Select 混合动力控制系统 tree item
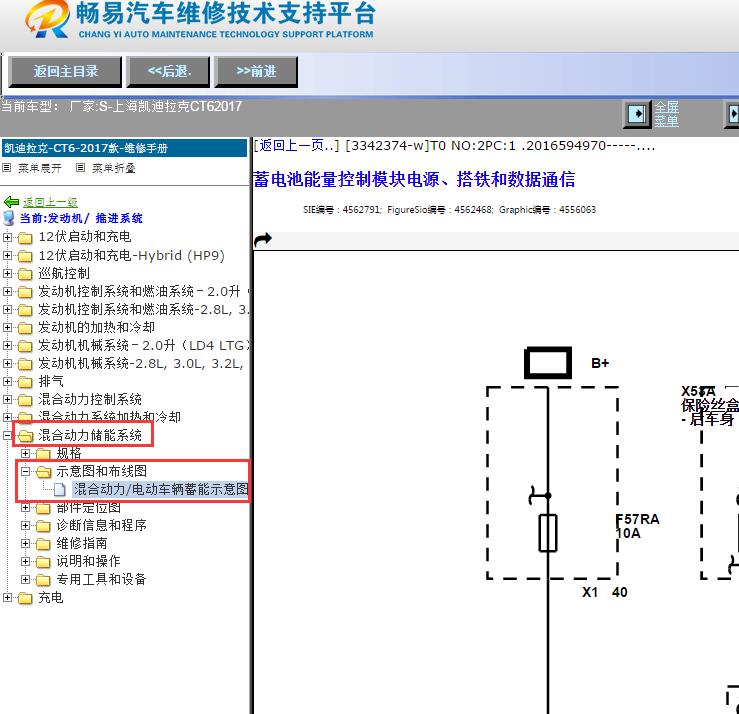 (90, 399)
